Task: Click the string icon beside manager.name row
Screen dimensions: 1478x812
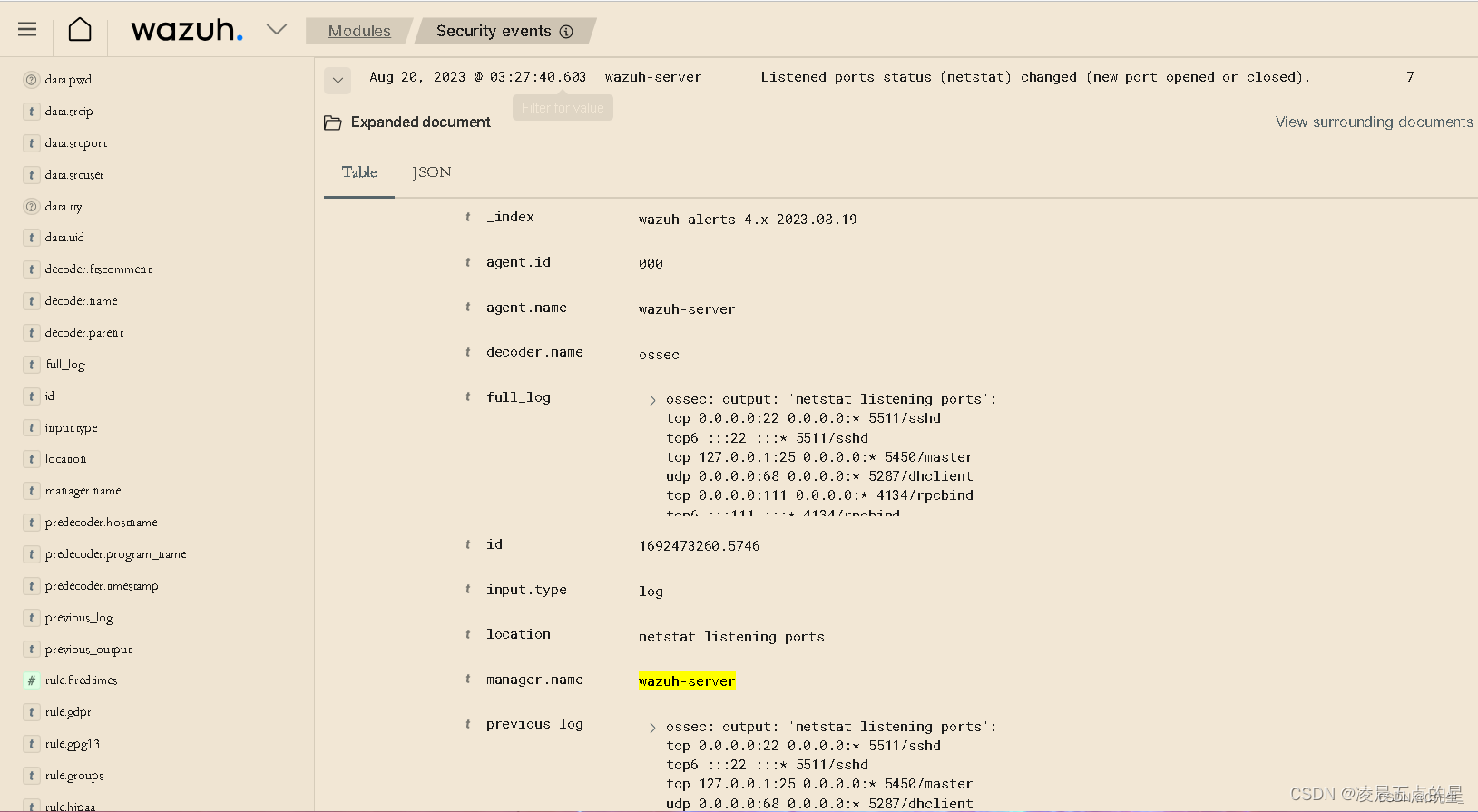Action: click(x=468, y=680)
